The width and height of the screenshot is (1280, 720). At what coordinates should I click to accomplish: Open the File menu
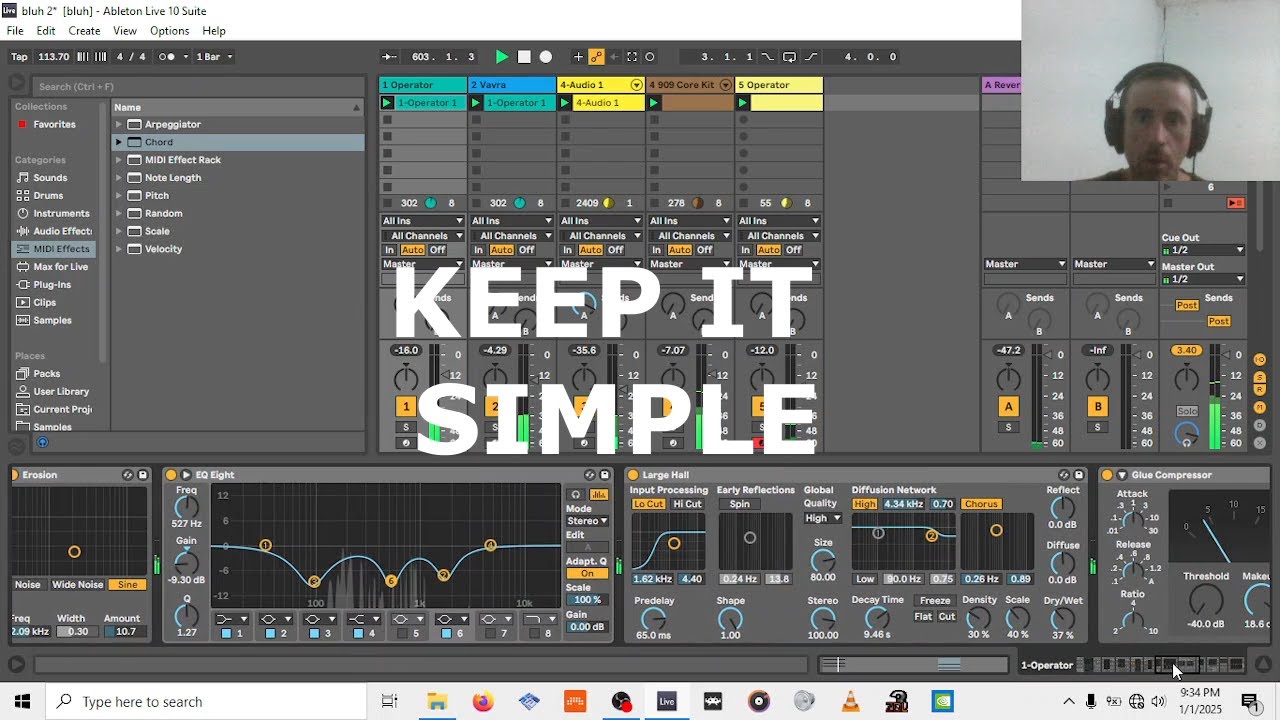click(15, 31)
